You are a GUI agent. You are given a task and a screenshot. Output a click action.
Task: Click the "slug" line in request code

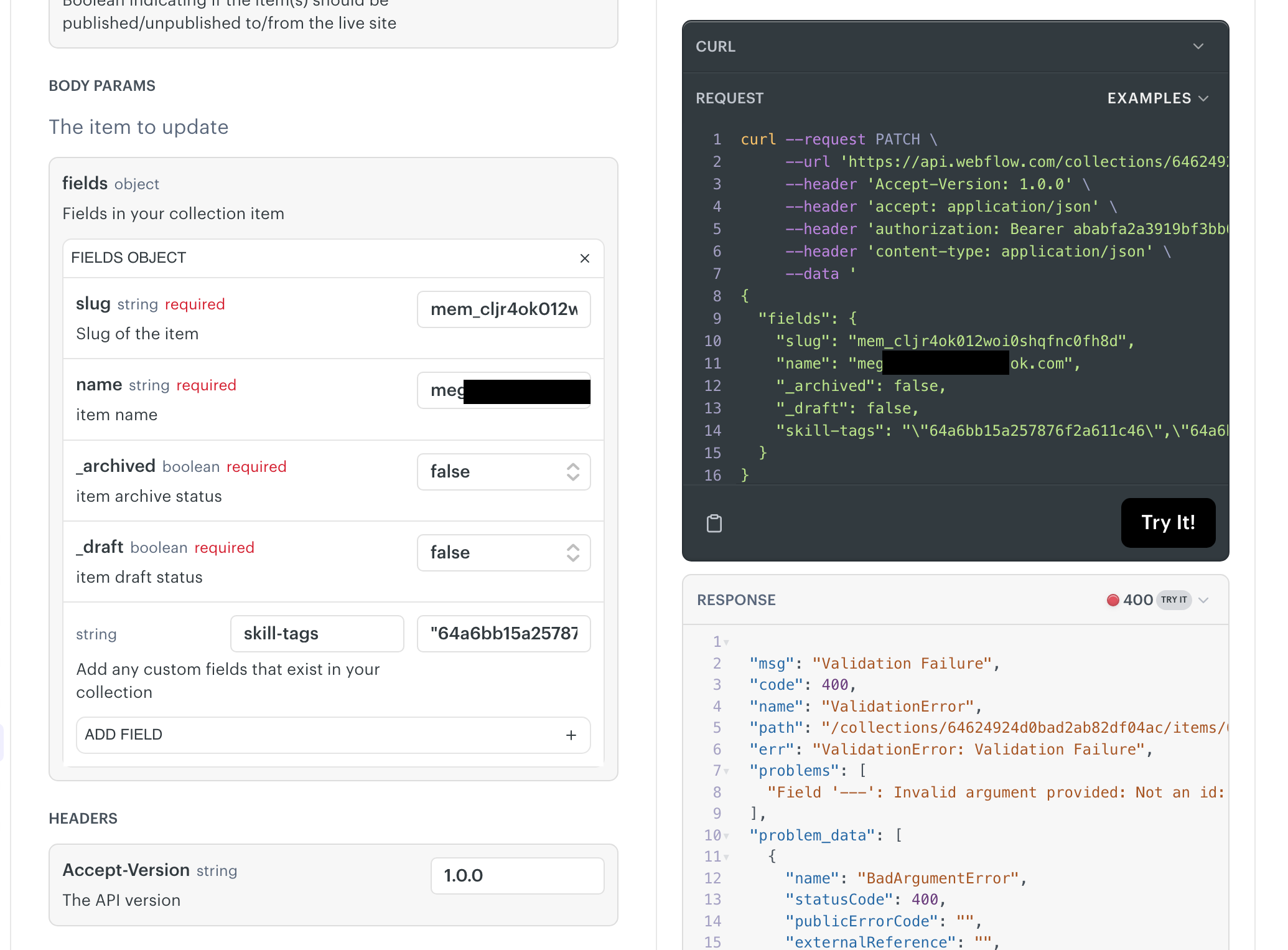(955, 341)
